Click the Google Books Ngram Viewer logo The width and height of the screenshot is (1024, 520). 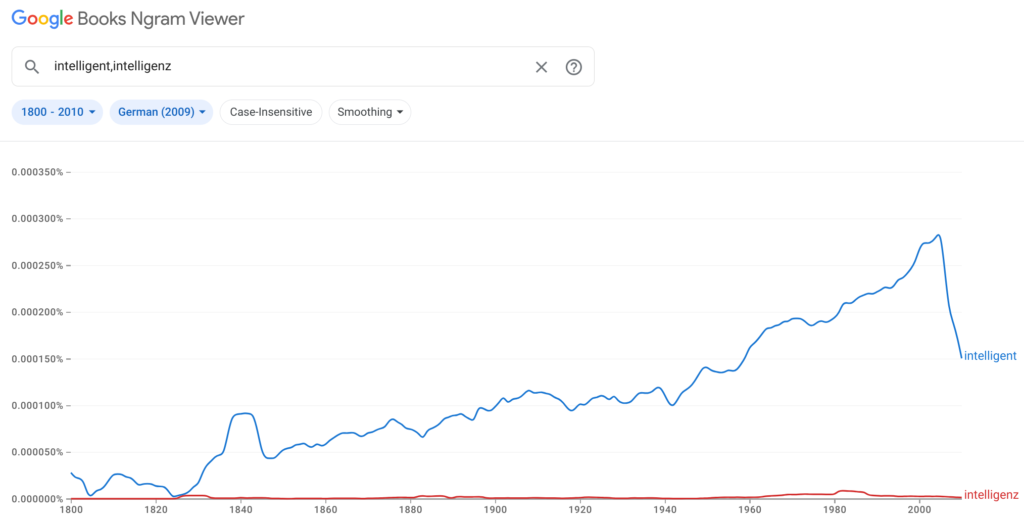(x=128, y=19)
